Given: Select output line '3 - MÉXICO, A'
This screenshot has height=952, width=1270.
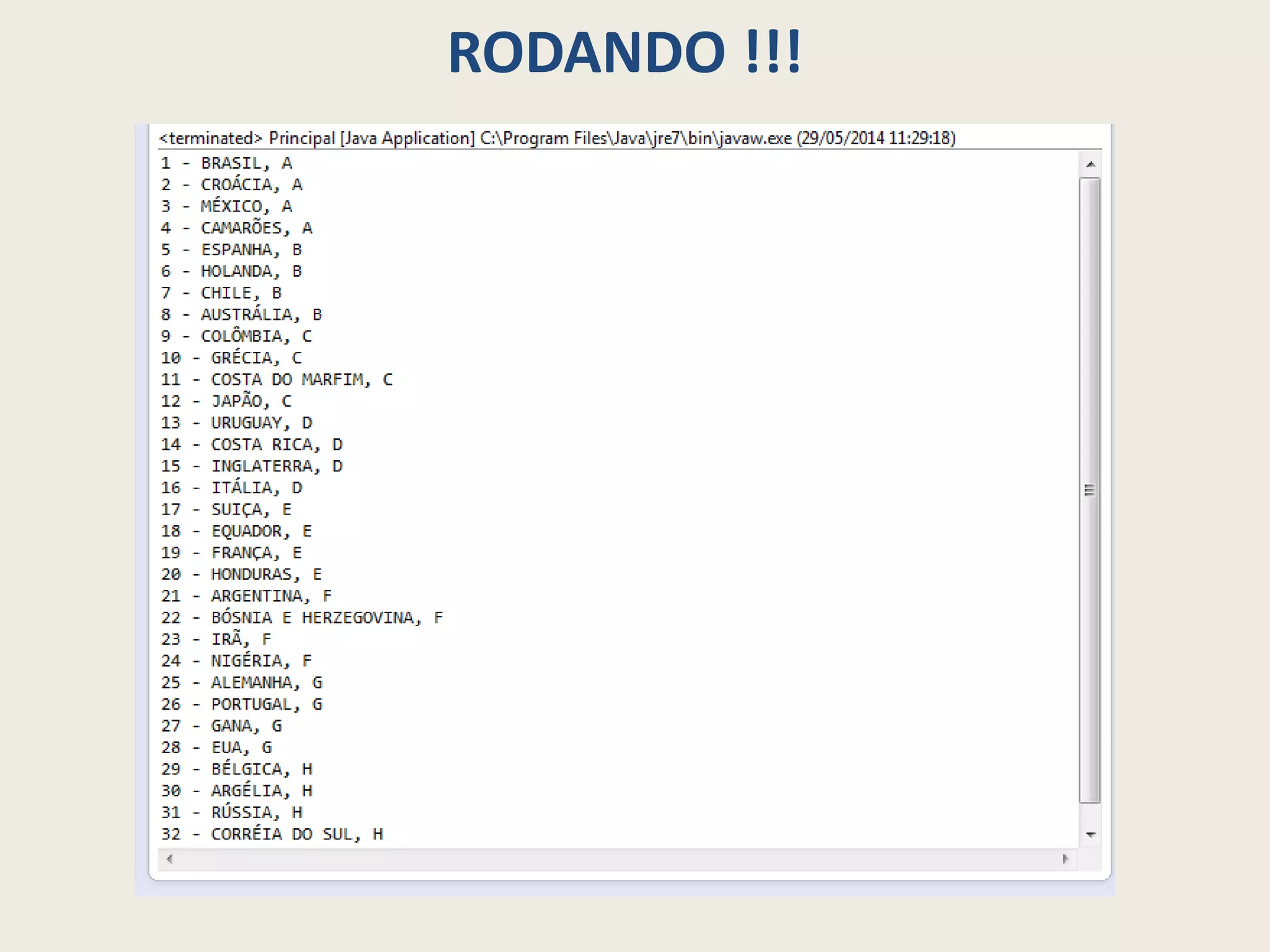Looking at the screenshot, I should point(226,206).
